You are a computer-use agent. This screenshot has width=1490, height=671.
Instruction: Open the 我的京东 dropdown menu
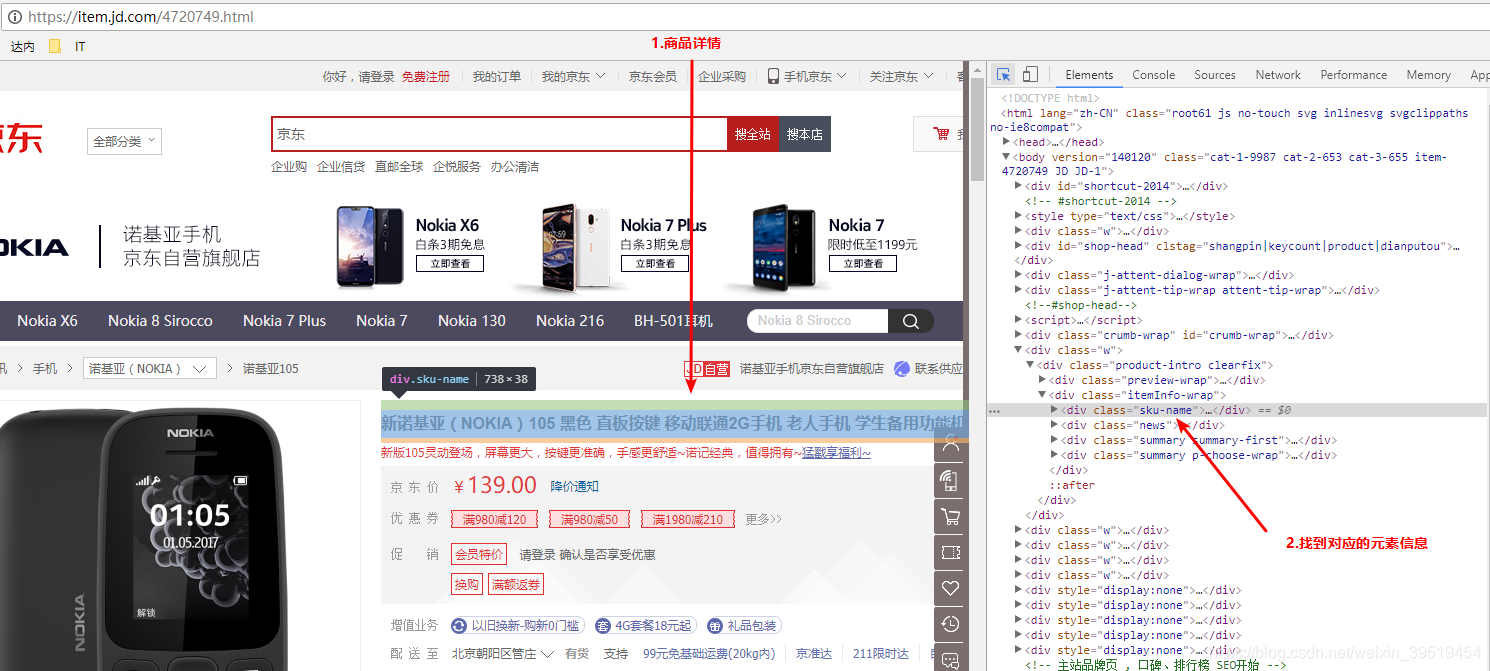pos(573,76)
